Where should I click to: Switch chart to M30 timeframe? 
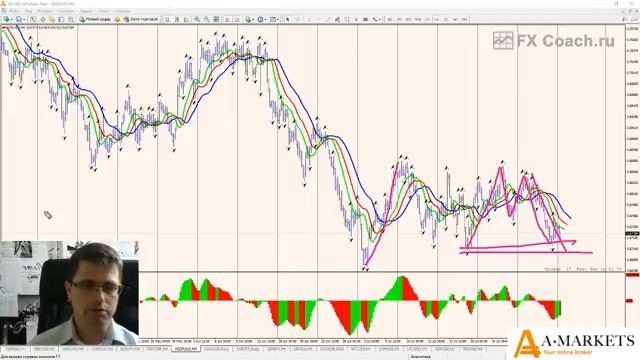(x=418, y=19)
